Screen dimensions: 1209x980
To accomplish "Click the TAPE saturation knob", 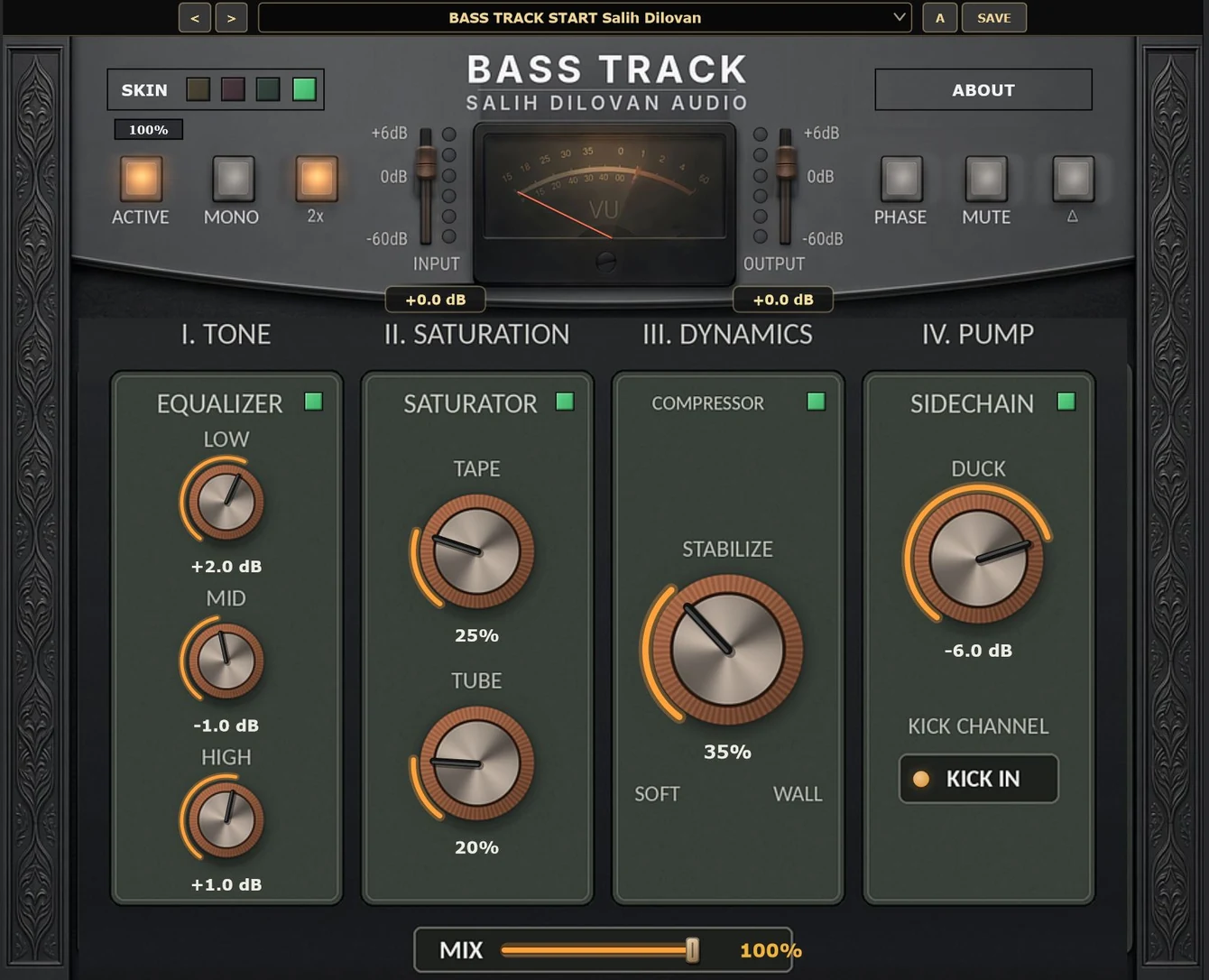I will (x=476, y=551).
